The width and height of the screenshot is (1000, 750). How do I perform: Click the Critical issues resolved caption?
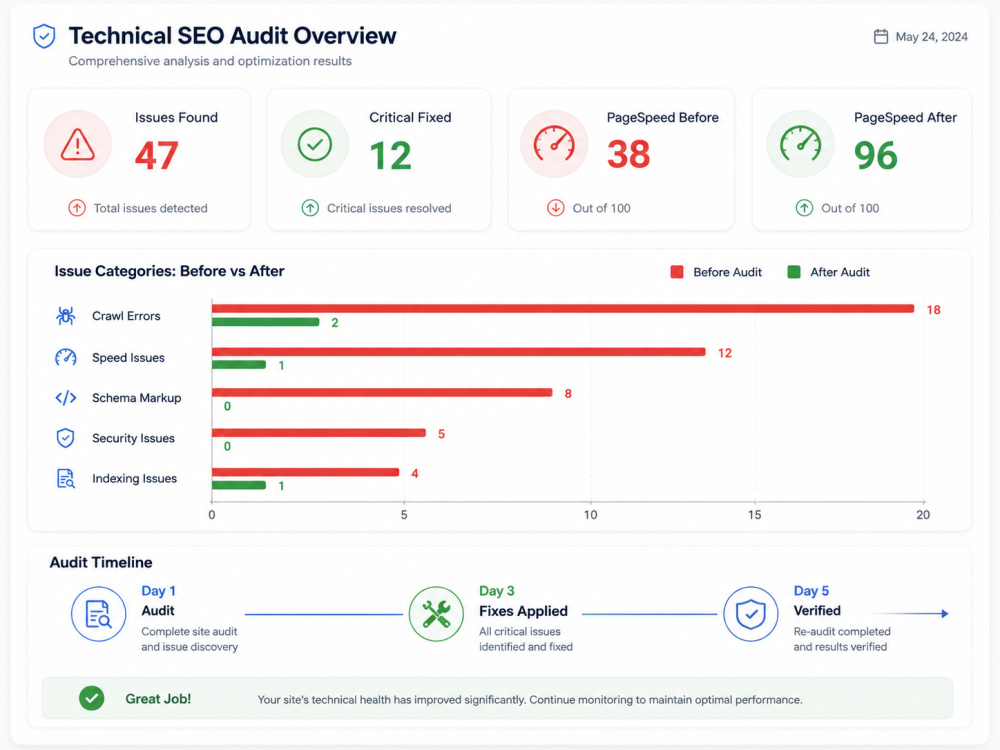[x=389, y=209]
